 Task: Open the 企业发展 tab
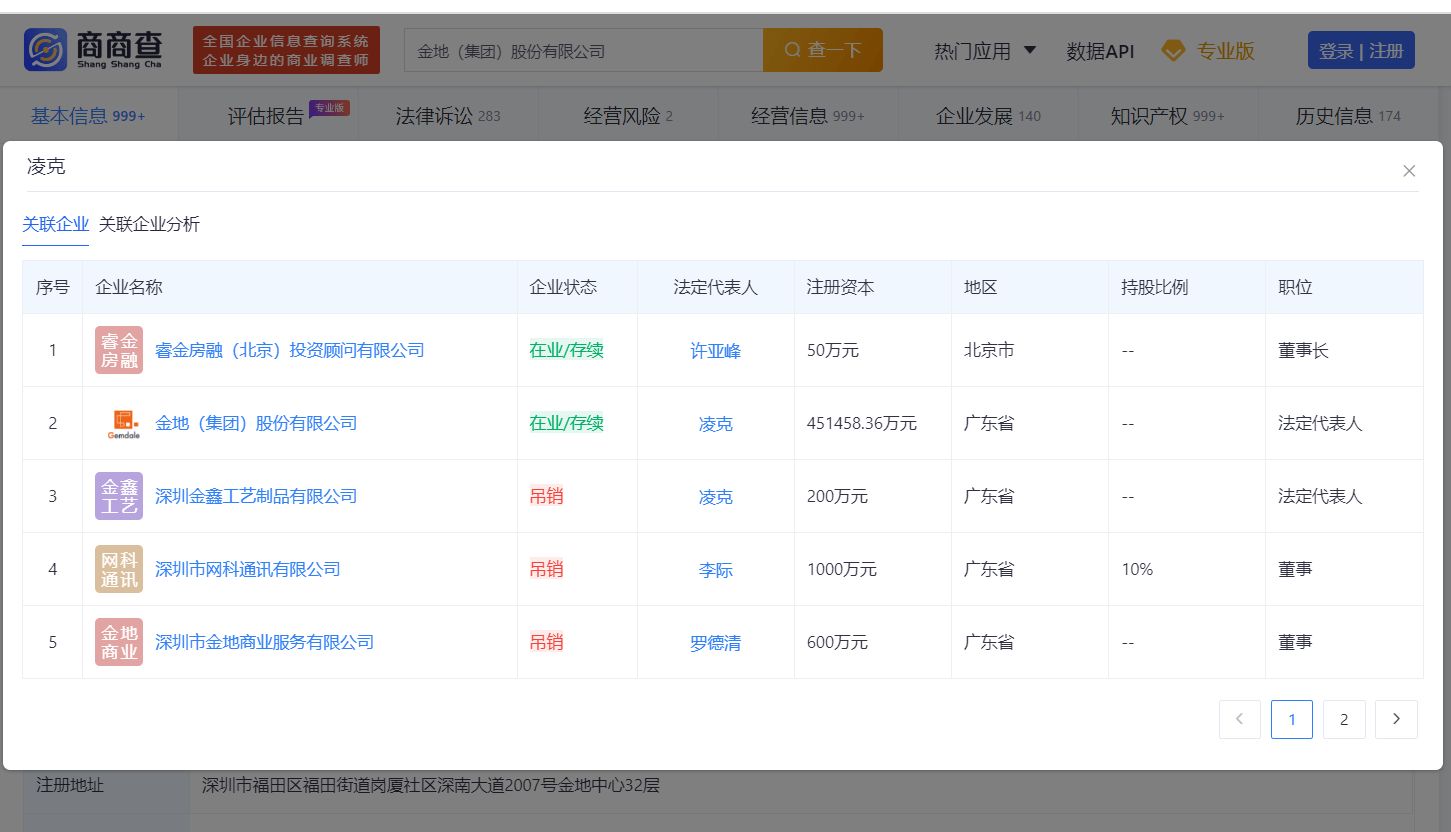pos(988,116)
